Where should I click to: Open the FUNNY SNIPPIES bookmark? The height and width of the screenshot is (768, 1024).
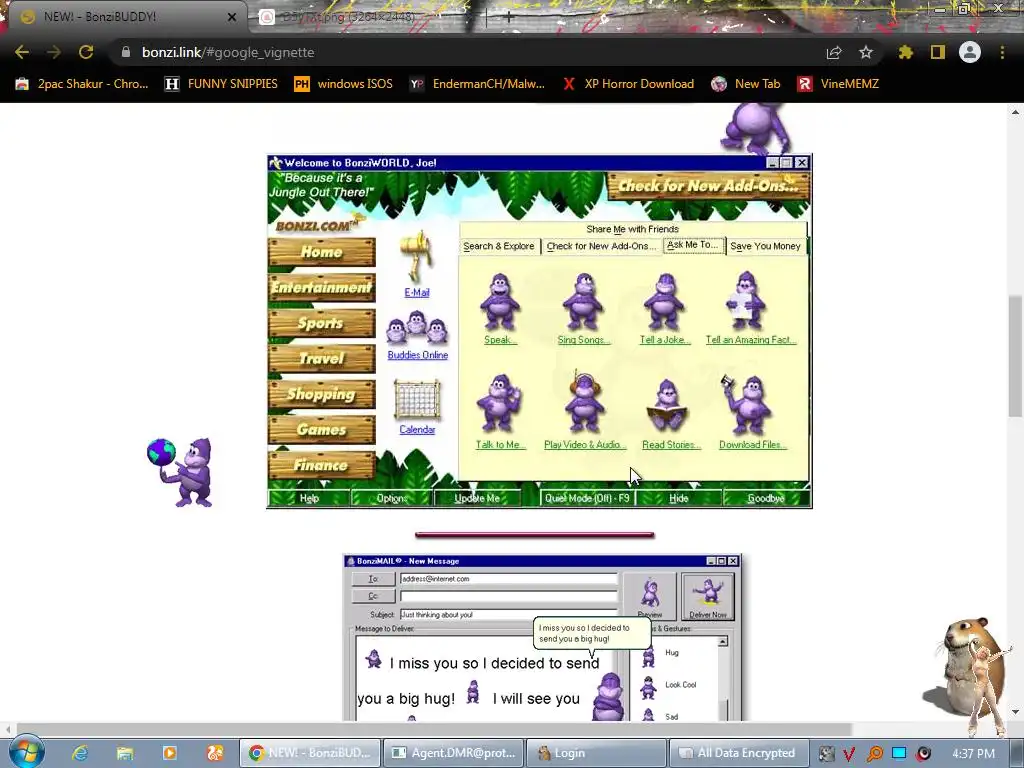pyautogui.click(x=221, y=84)
